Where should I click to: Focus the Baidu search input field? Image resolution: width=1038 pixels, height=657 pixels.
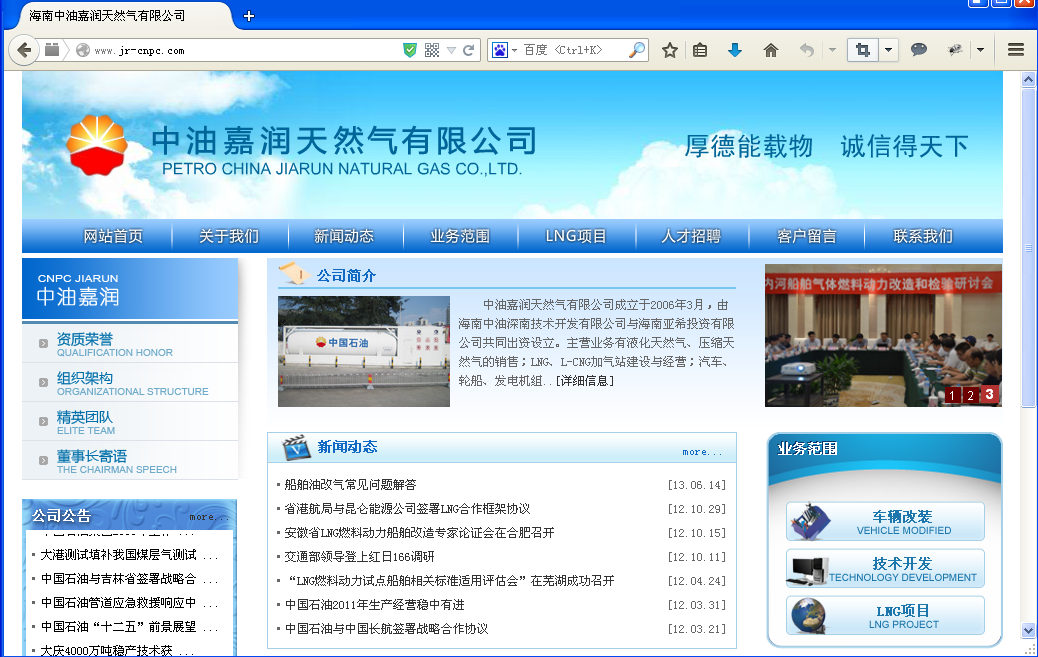pos(574,50)
